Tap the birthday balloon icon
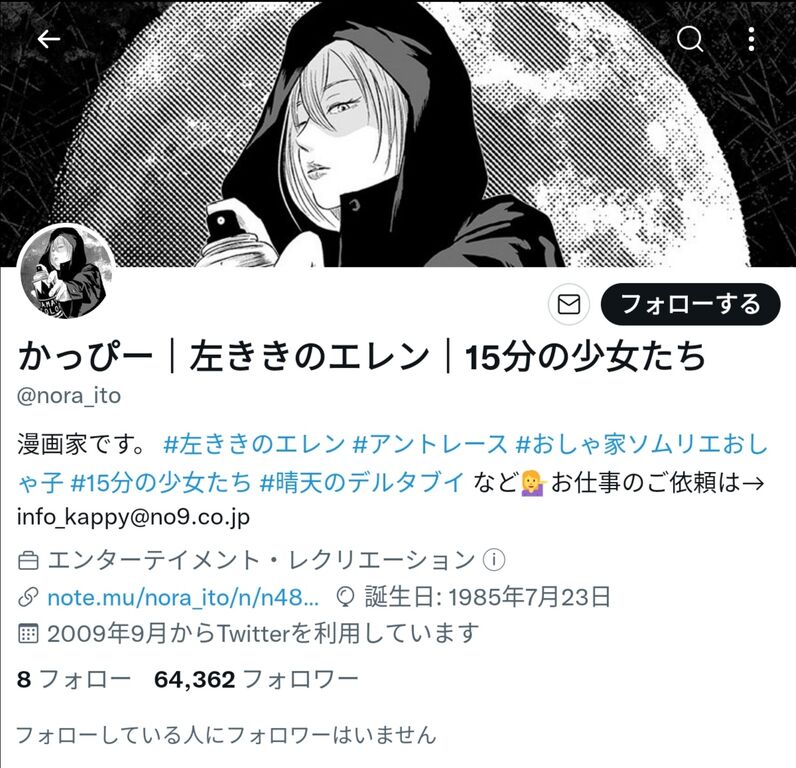 point(345,597)
